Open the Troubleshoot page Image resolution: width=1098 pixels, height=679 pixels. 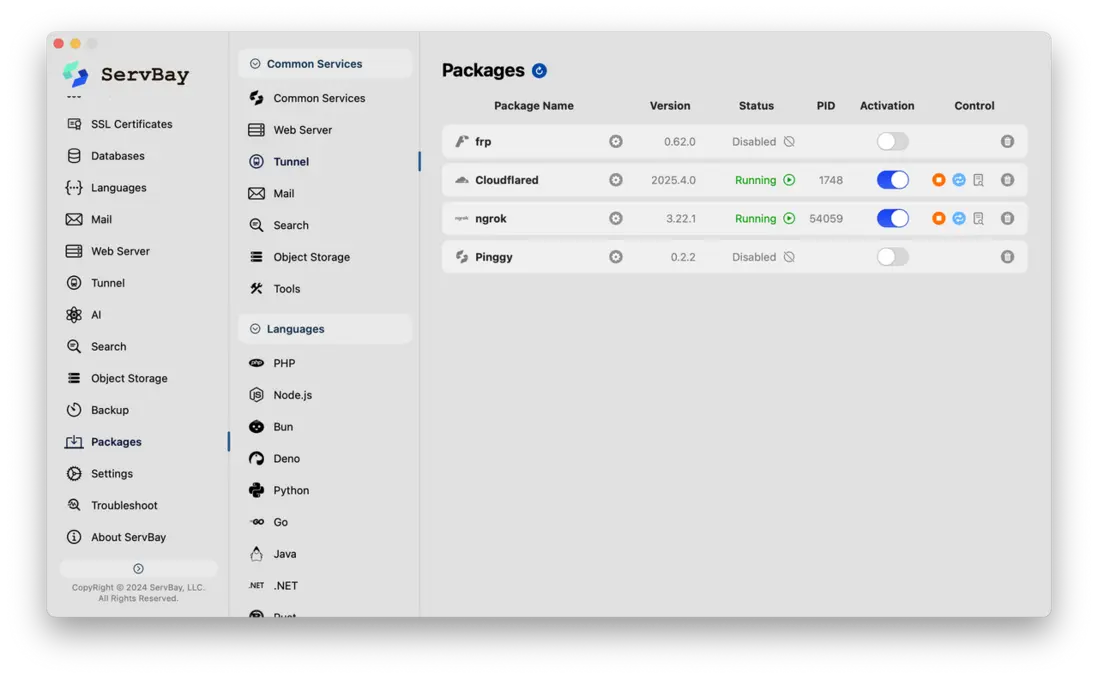(124, 505)
